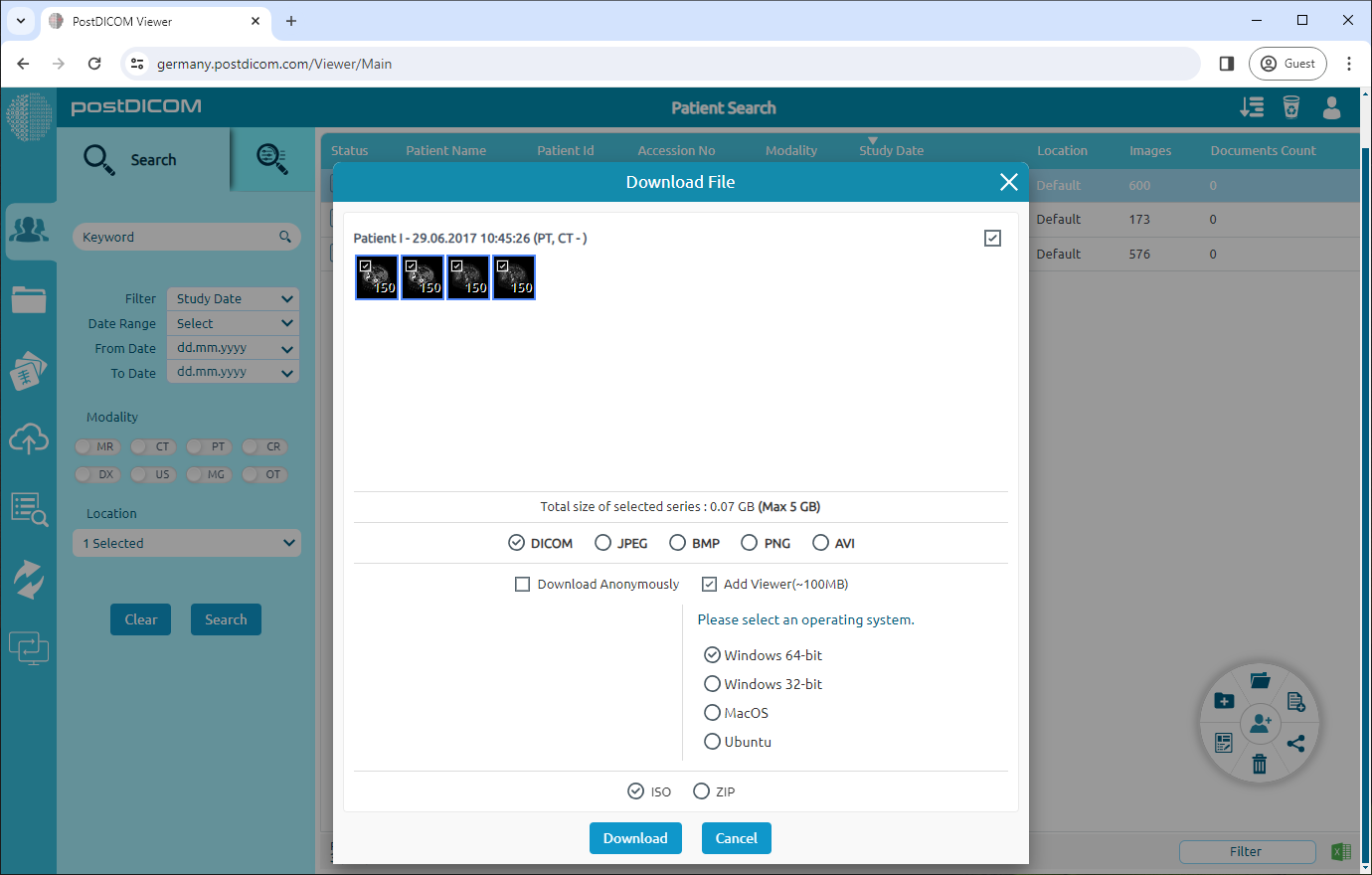Open the recycle bin icon in header
The width and height of the screenshot is (1372, 875).
coord(1290,107)
